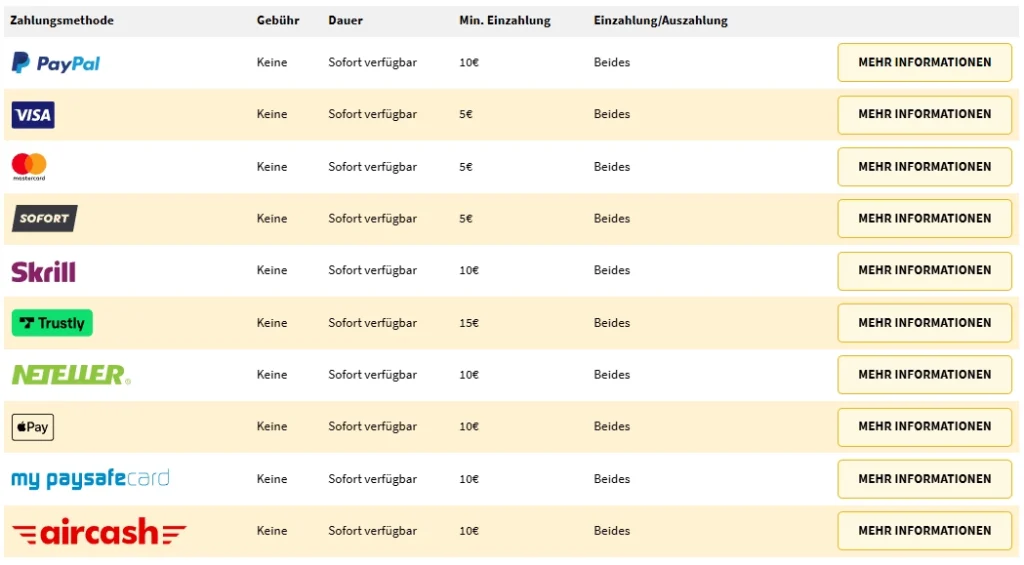Select the aircash logo
This screenshot has width=1024, height=565.
point(99,531)
